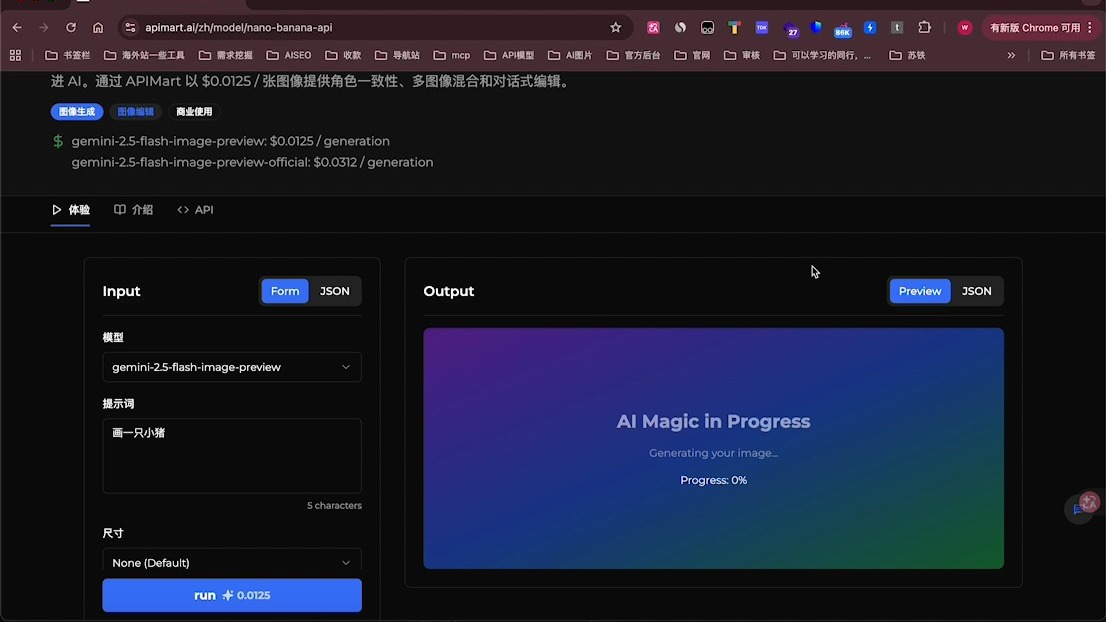Open the apps grid in bookmarks bar

tap(16, 55)
